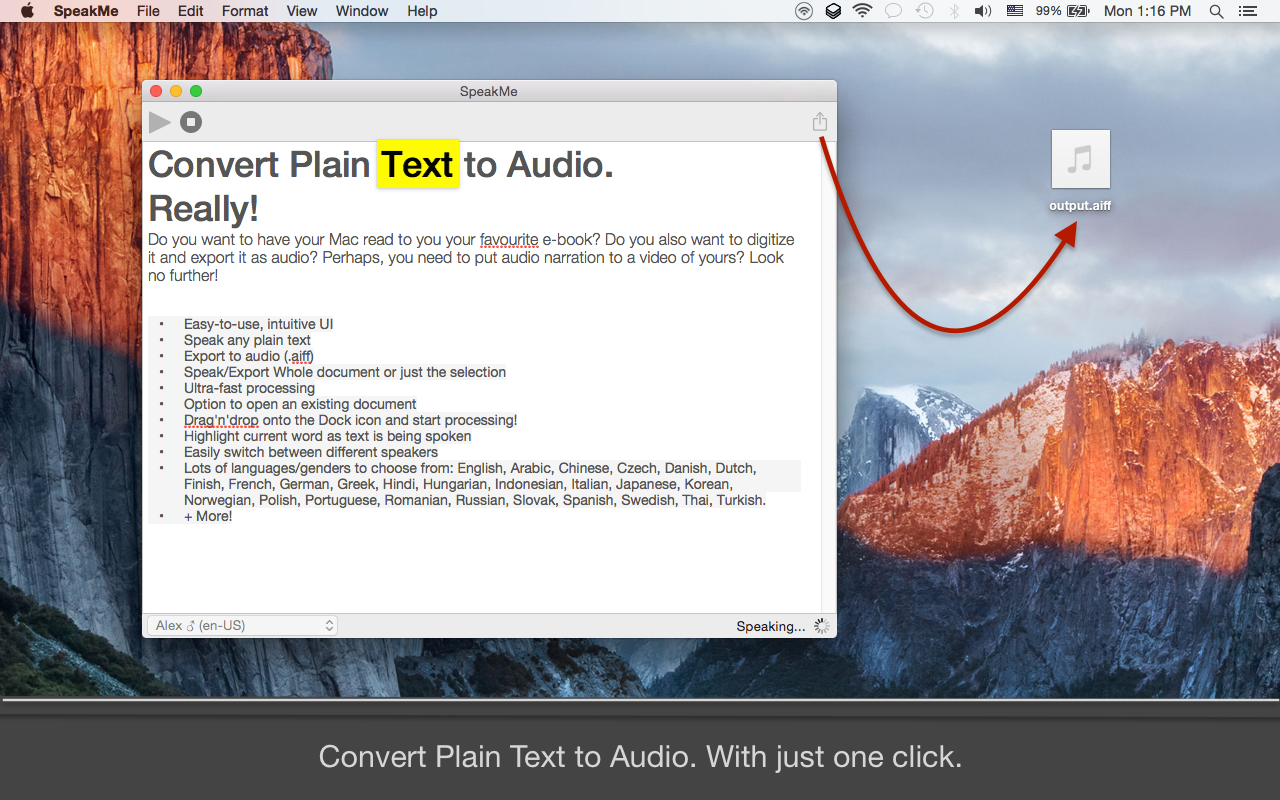This screenshot has height=800, width=1280.
Task: Open the Apple menu
Action: [x=27, y=11]
